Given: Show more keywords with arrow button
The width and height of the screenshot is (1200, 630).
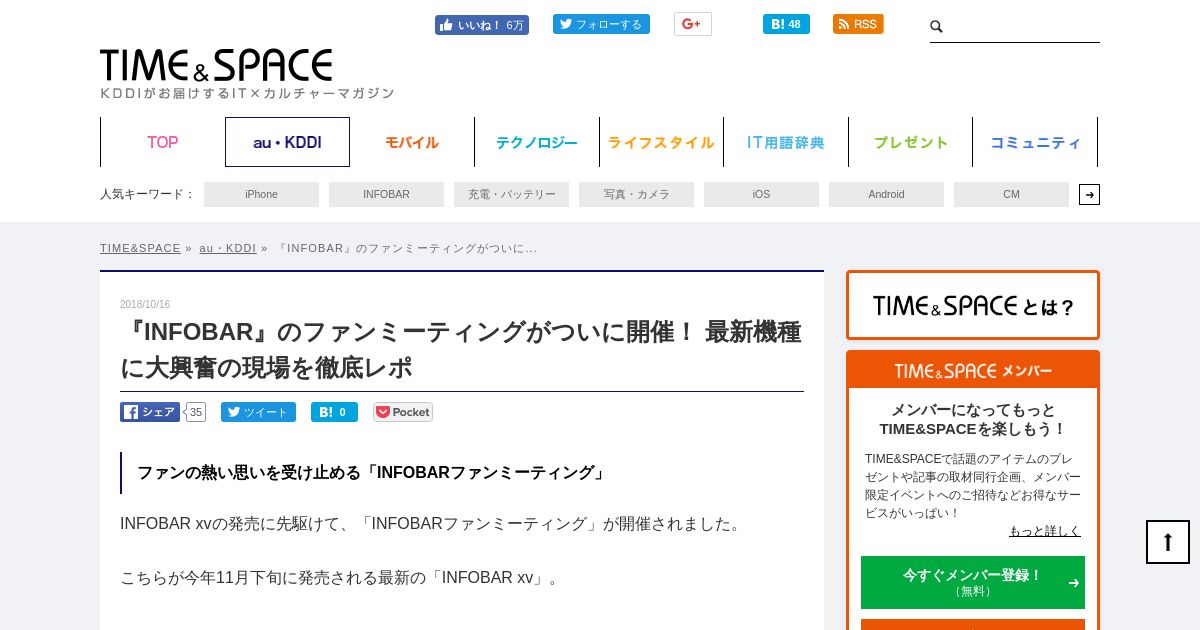Looking at the screenshot, I should (1089, 194).
